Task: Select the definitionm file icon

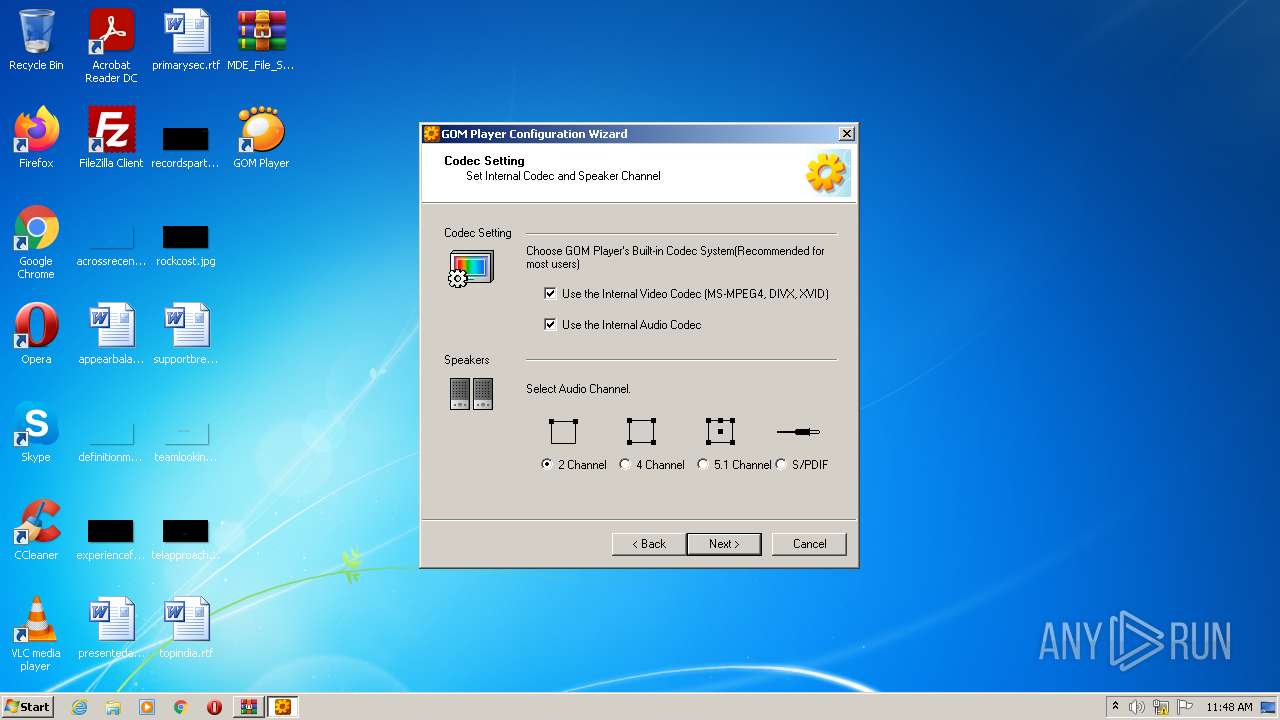Action: (x=111, y=440)
